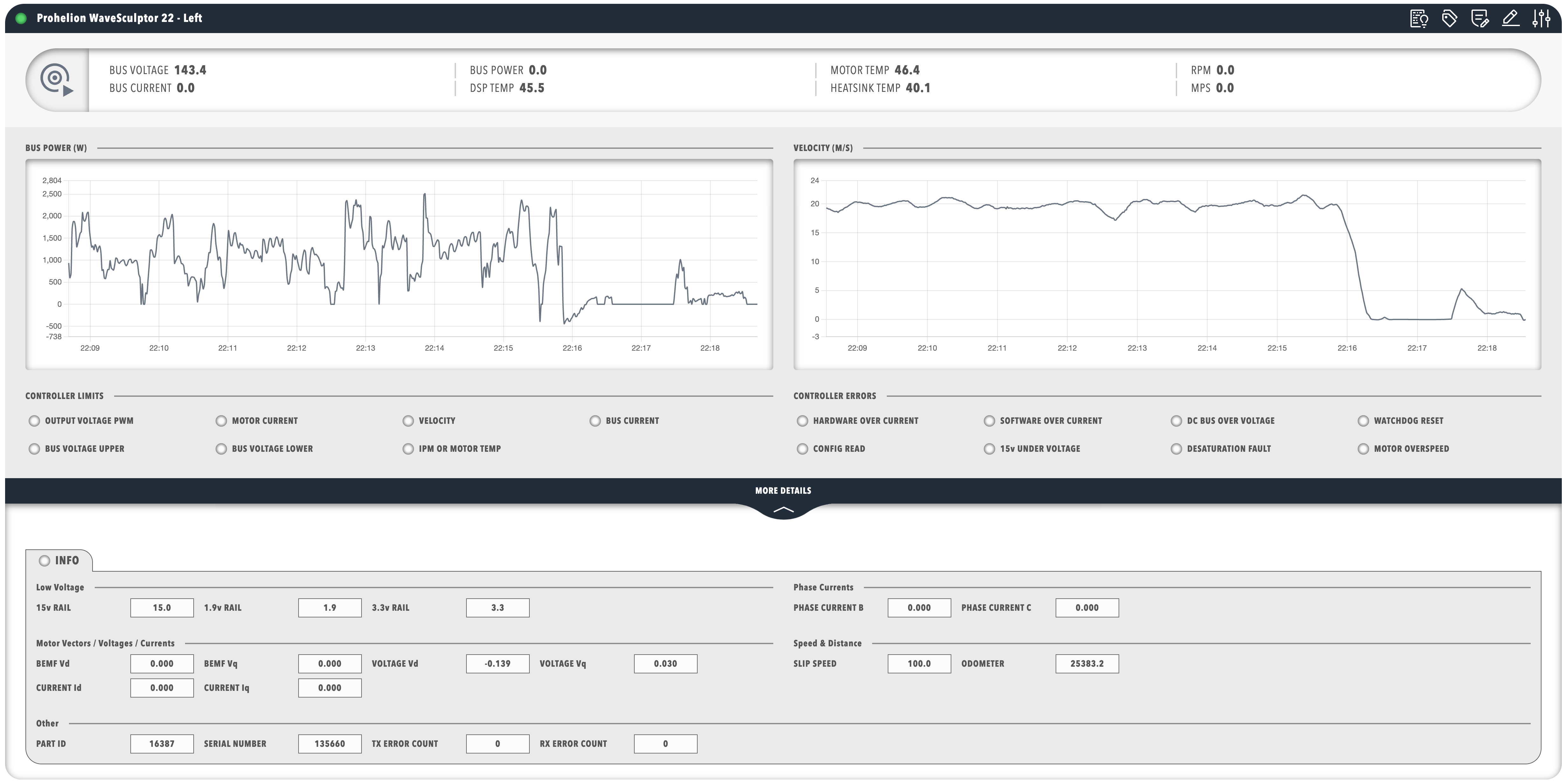Click the BUS POWER (W) chart heading
Screen dimensions: 1565x784
[56, 148]
